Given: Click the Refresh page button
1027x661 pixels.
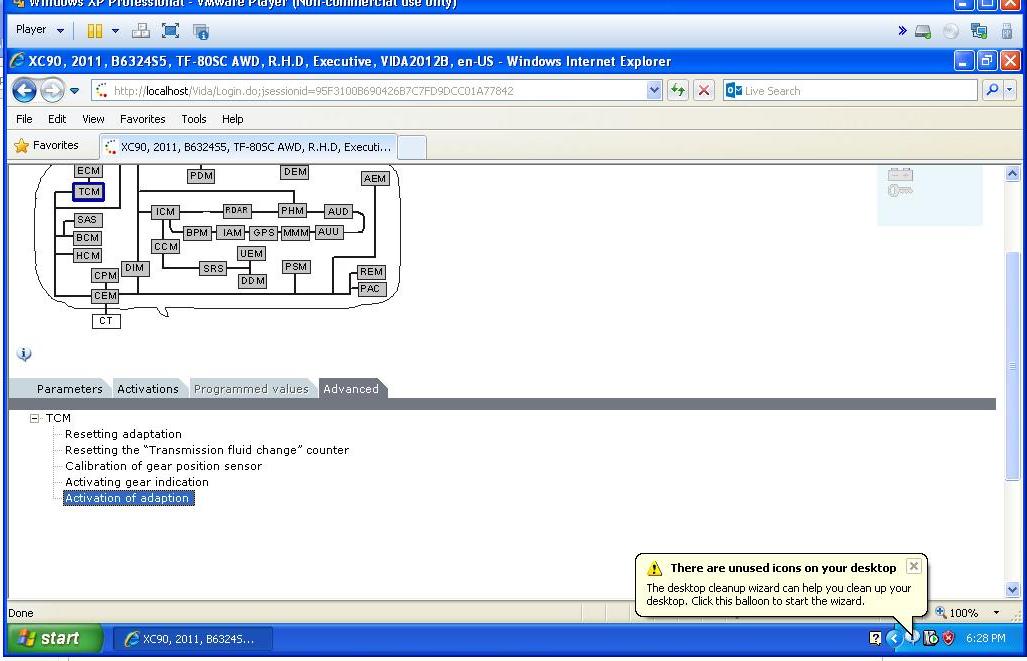Looking at the screenshot, I should [x=680, y=91].
